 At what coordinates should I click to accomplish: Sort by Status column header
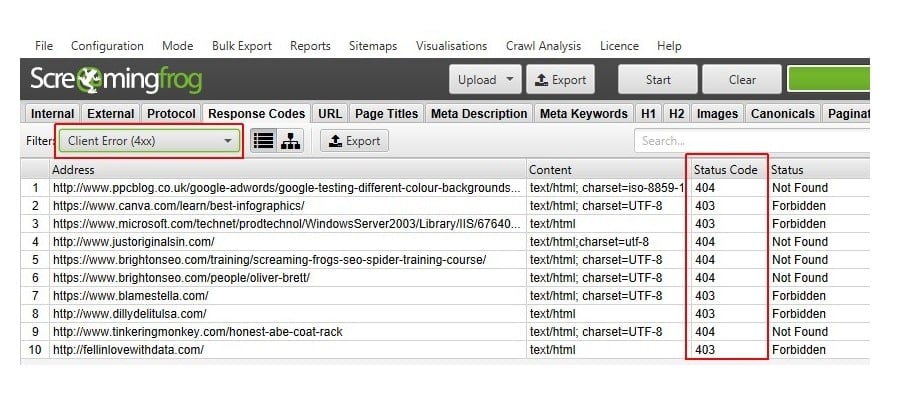click(819, 170)
